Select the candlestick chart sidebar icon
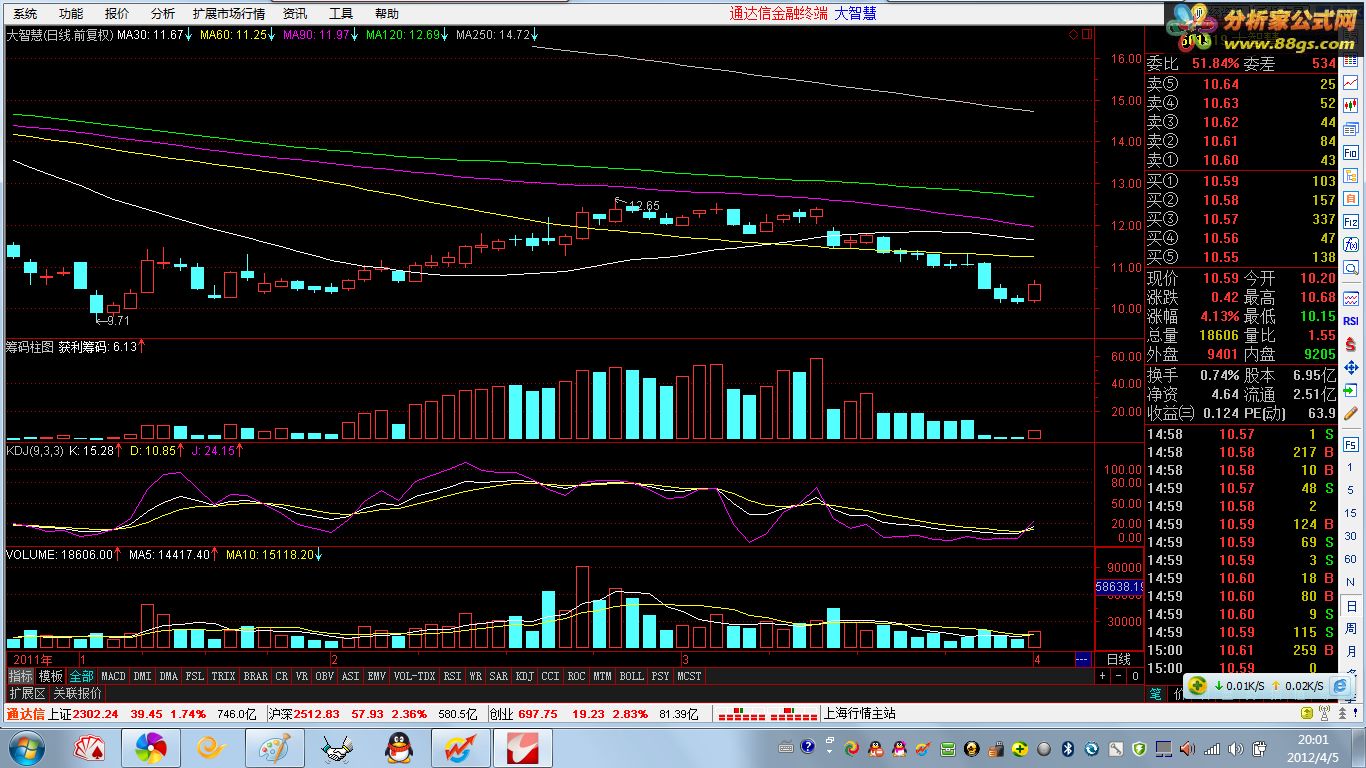The height and width of the screenshot is (768, 1366). point(1351,106)
